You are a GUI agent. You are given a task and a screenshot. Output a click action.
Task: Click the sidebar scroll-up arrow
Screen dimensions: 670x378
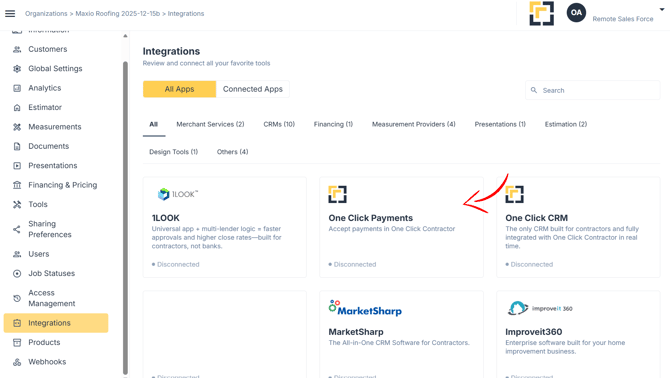(125, 36)
